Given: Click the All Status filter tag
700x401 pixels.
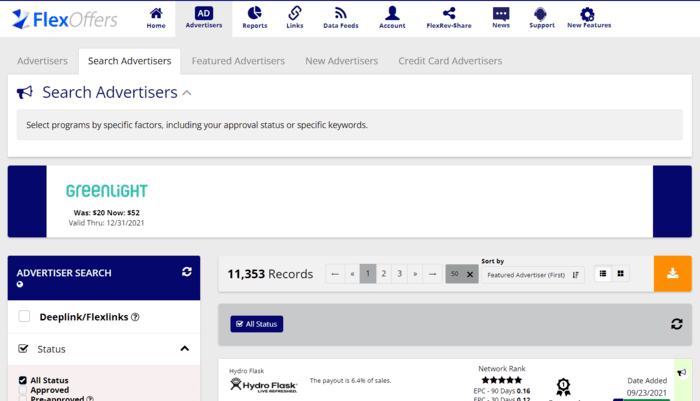Looking at the screenshot, I should click(257, 324).
